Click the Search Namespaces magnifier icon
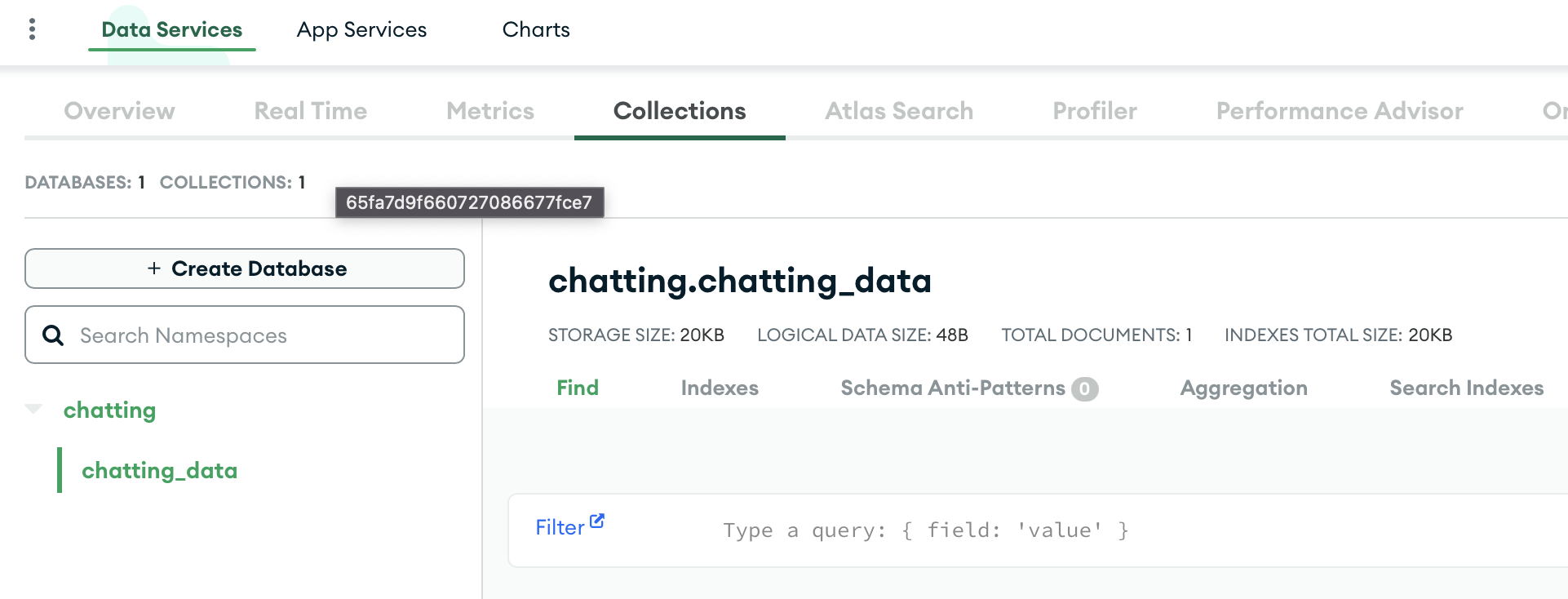Viewport: 1568px width, 599px height. pyautogui.click(x=53, y=335)
